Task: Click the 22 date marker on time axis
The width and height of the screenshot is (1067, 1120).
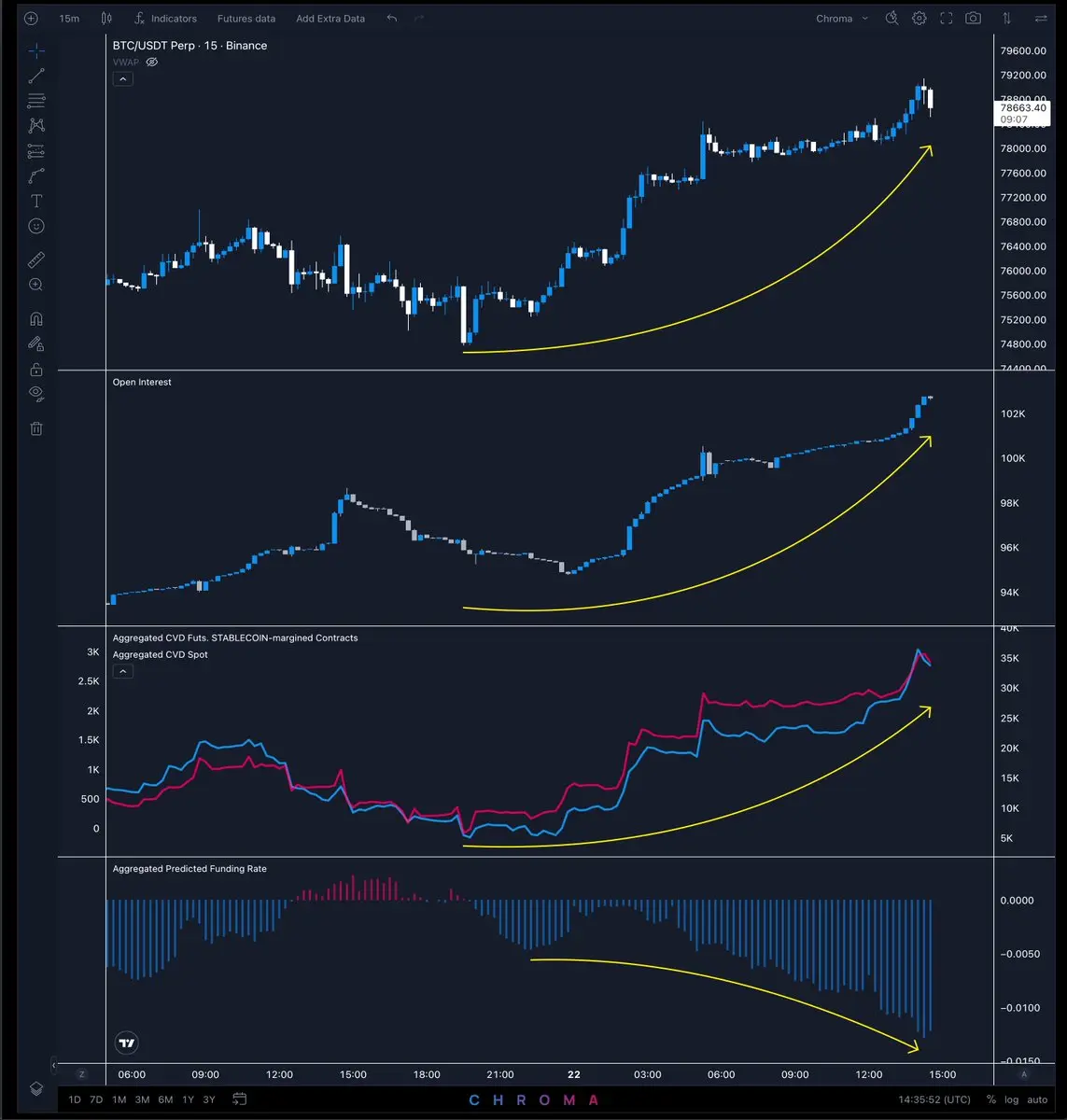Action: point(574,1074)
